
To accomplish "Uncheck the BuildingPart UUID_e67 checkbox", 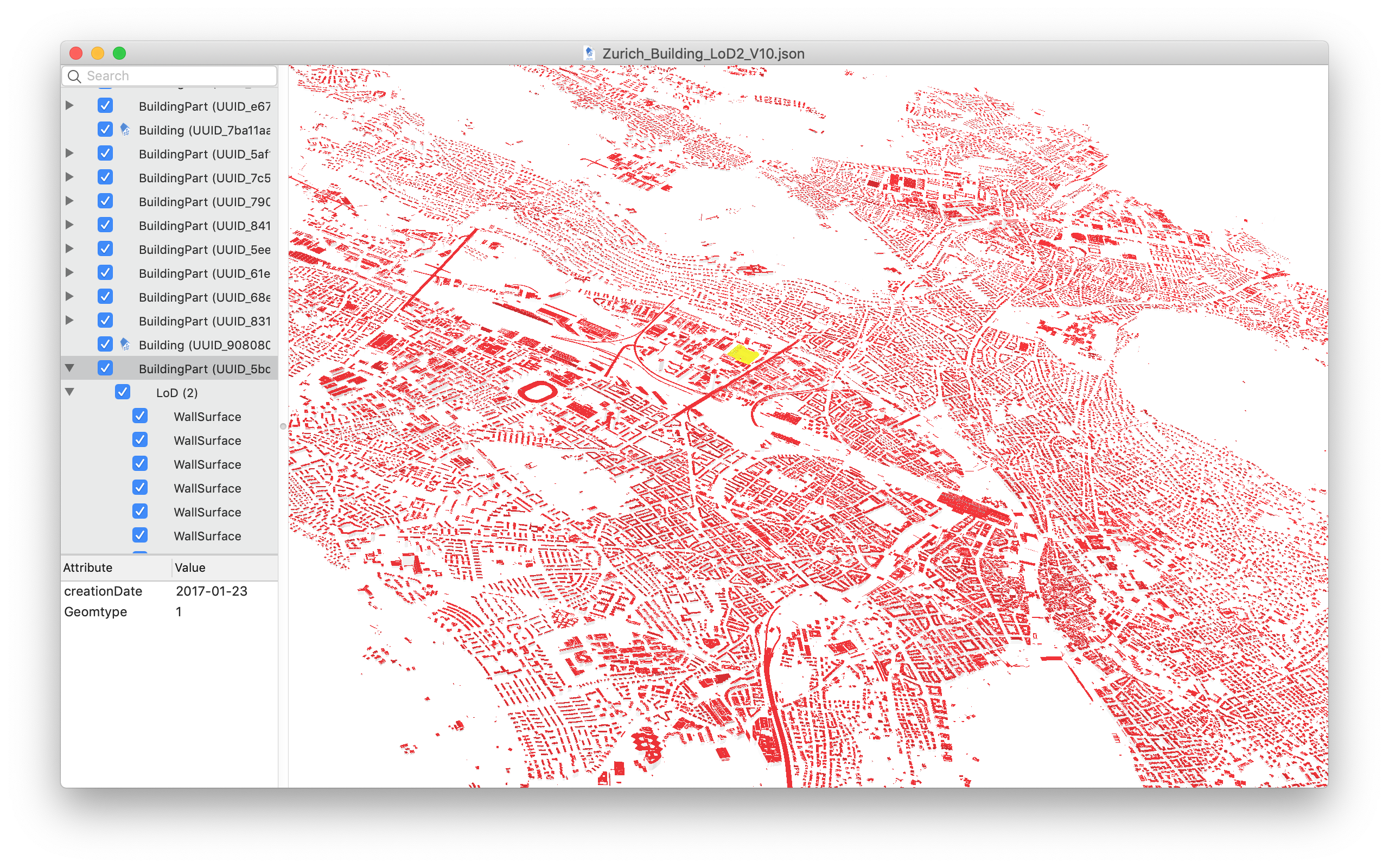I will tap(105, 106).
